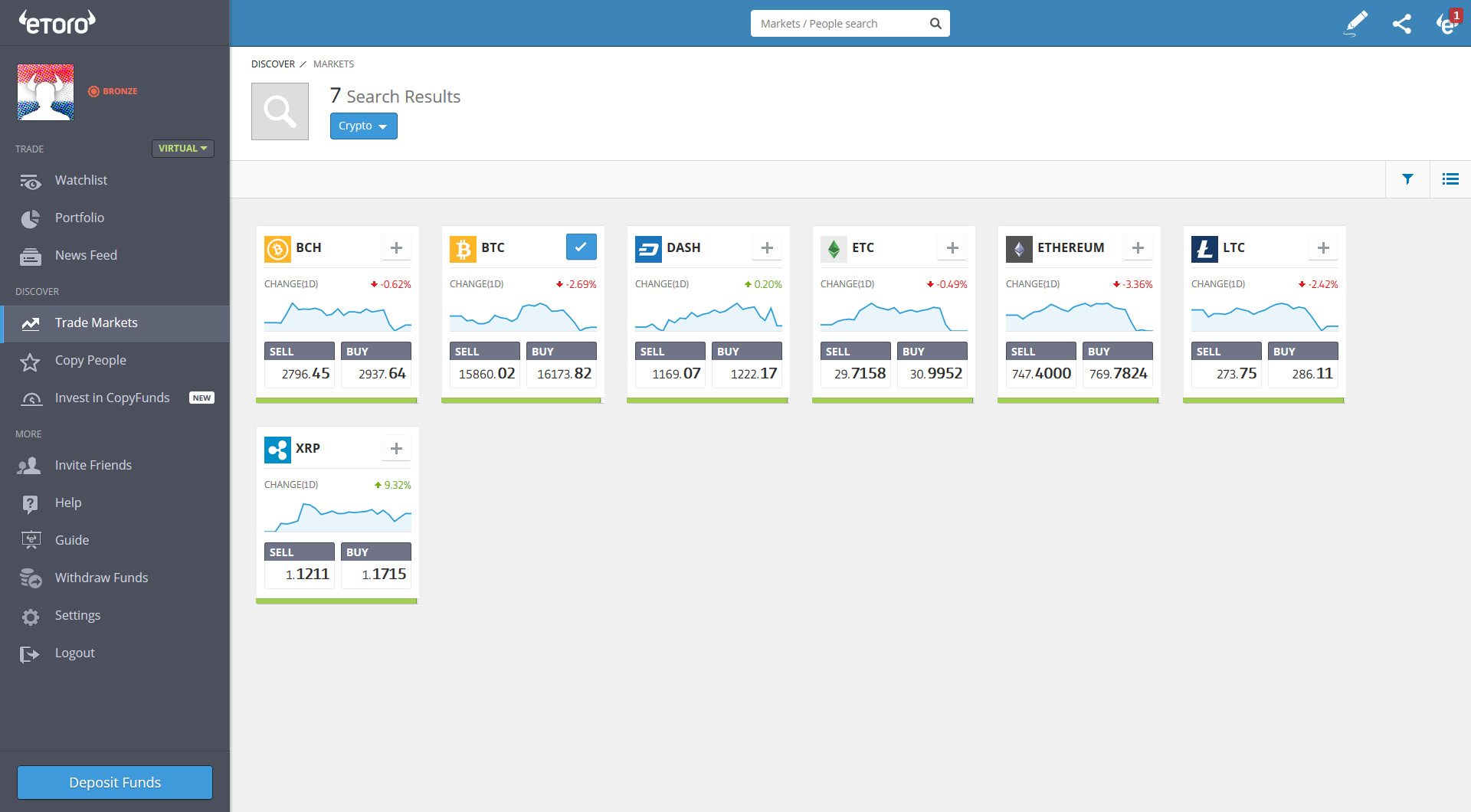The height and width of the screenshot is (812, 1471).
Task: Open eToro notifications icon with badge
Action: [1448, 22]
